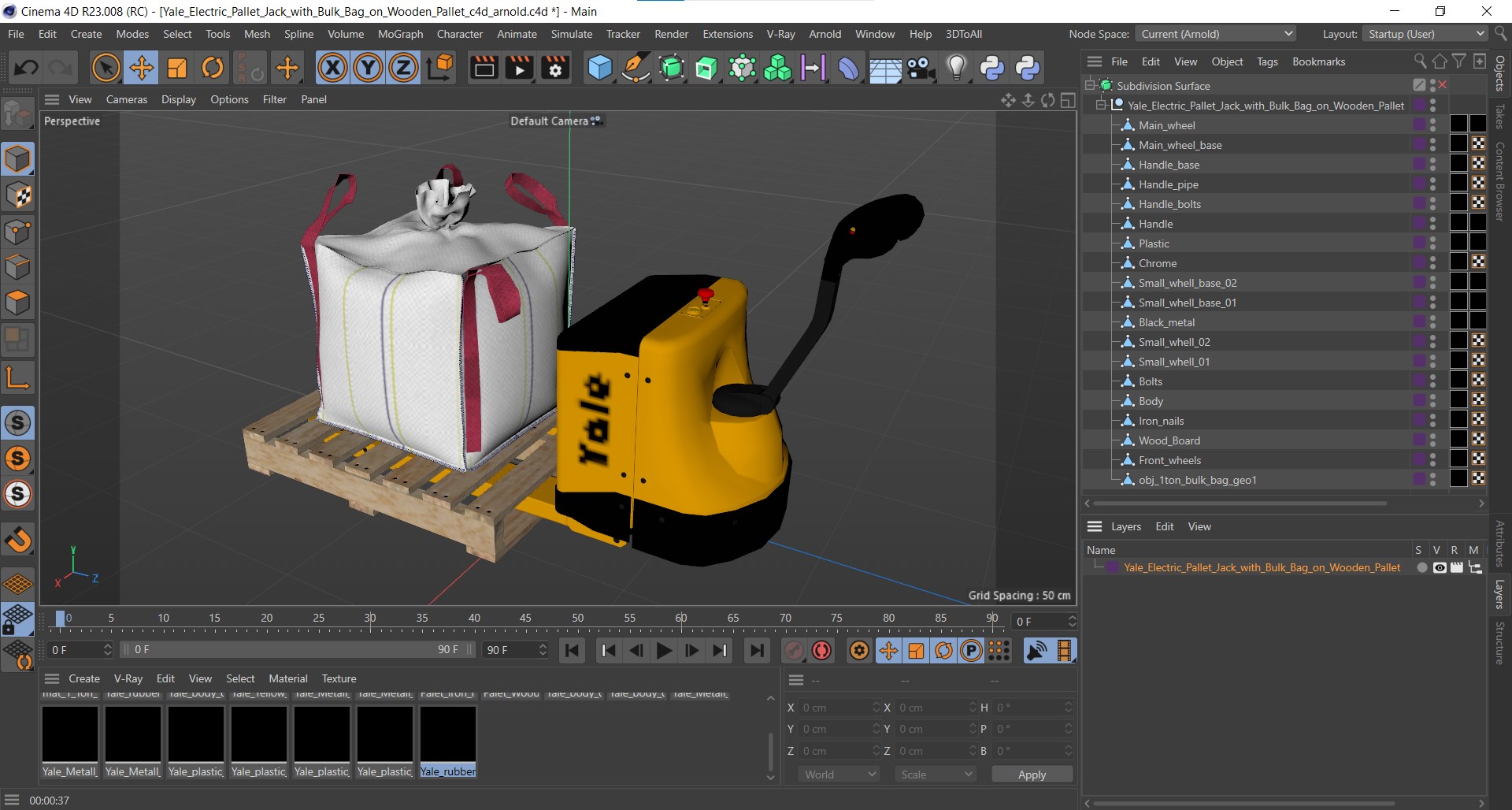Add a floor grid object
This screenshot has height=810, width=1512.
coord(885,68)
